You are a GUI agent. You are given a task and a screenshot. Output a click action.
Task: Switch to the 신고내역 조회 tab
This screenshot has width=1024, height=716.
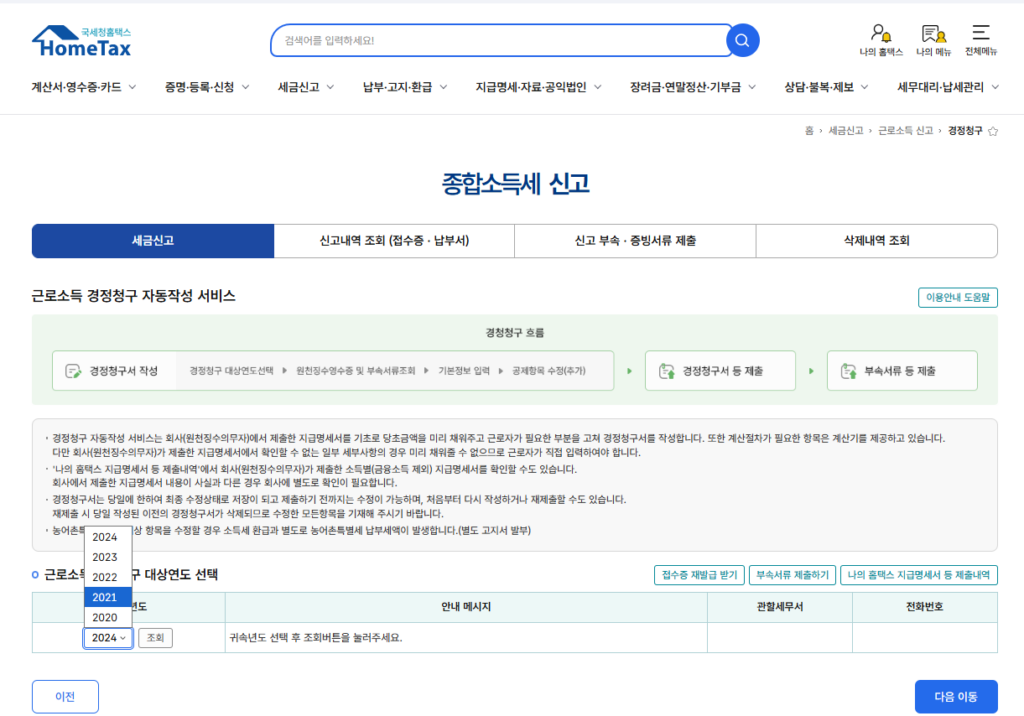(394, 241)
